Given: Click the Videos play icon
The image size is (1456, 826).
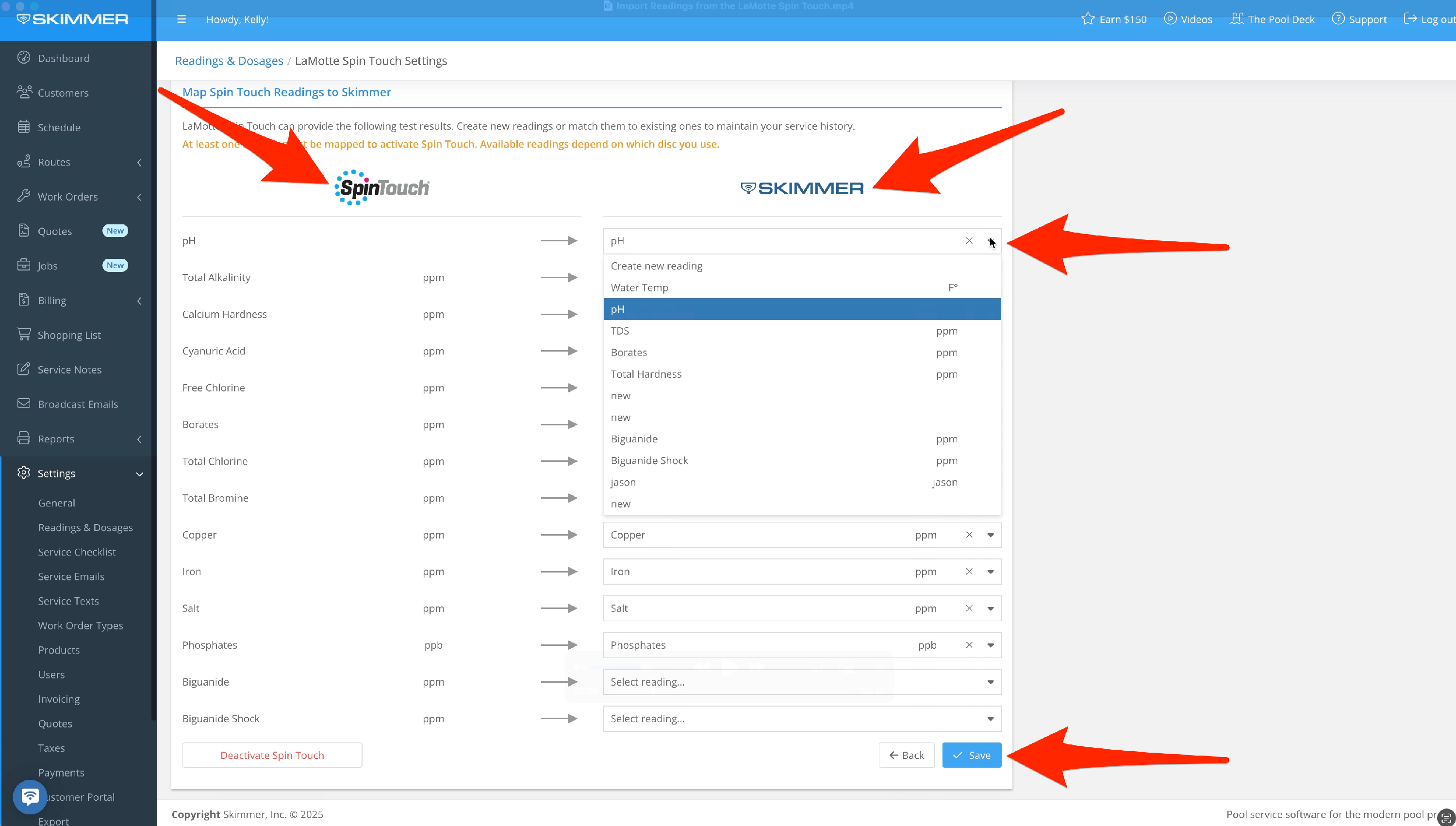Looking at the screenshot, I should pos(1170,19).
